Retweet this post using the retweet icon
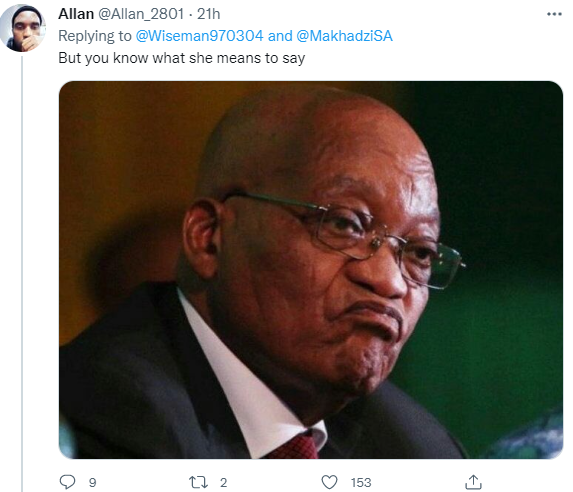 198,482
